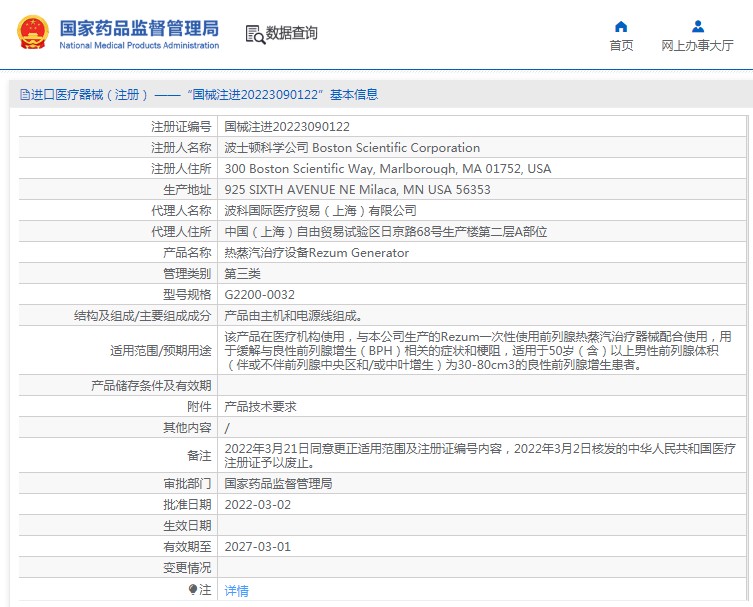
Task: Click the 批准日期 row label
Action: click(187, 505)
